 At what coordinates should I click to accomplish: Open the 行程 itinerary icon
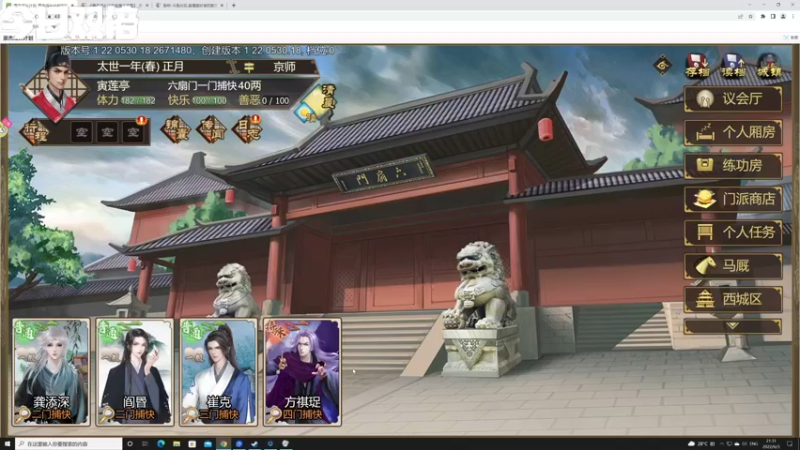click(x=36, y=132)
